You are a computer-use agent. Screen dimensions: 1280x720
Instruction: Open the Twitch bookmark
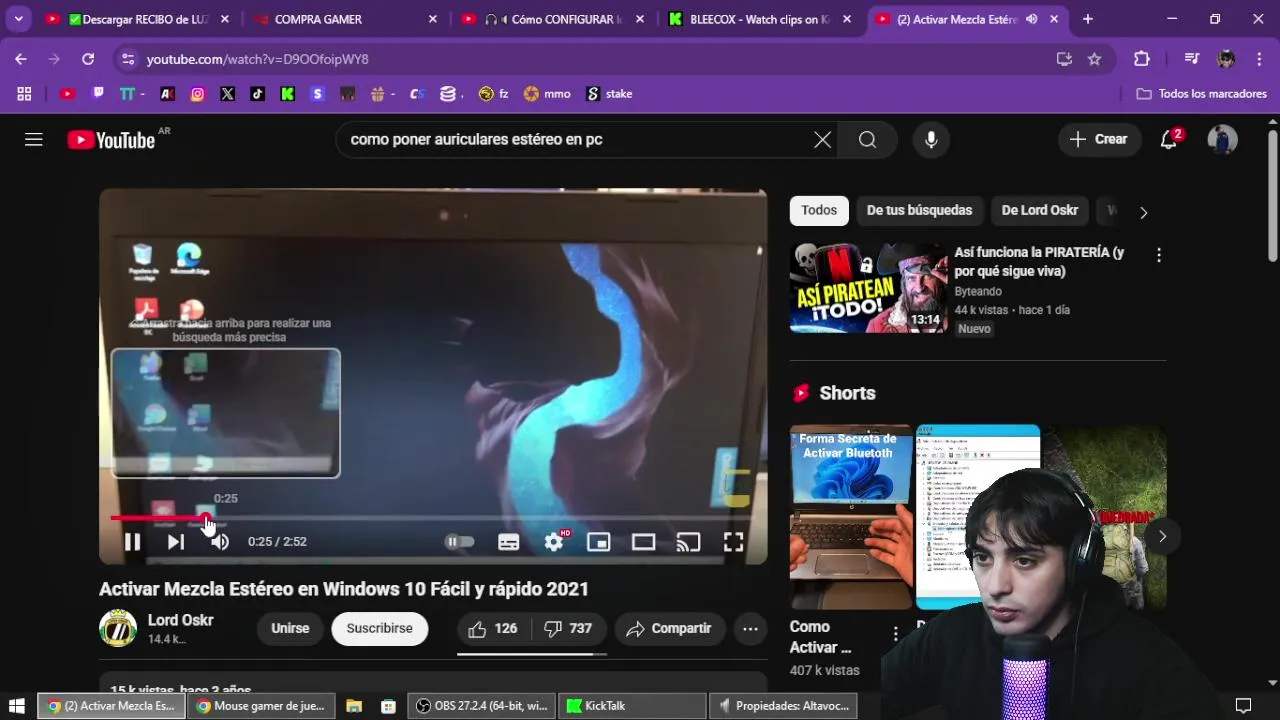pyautogui.click(x=98, y=93)
